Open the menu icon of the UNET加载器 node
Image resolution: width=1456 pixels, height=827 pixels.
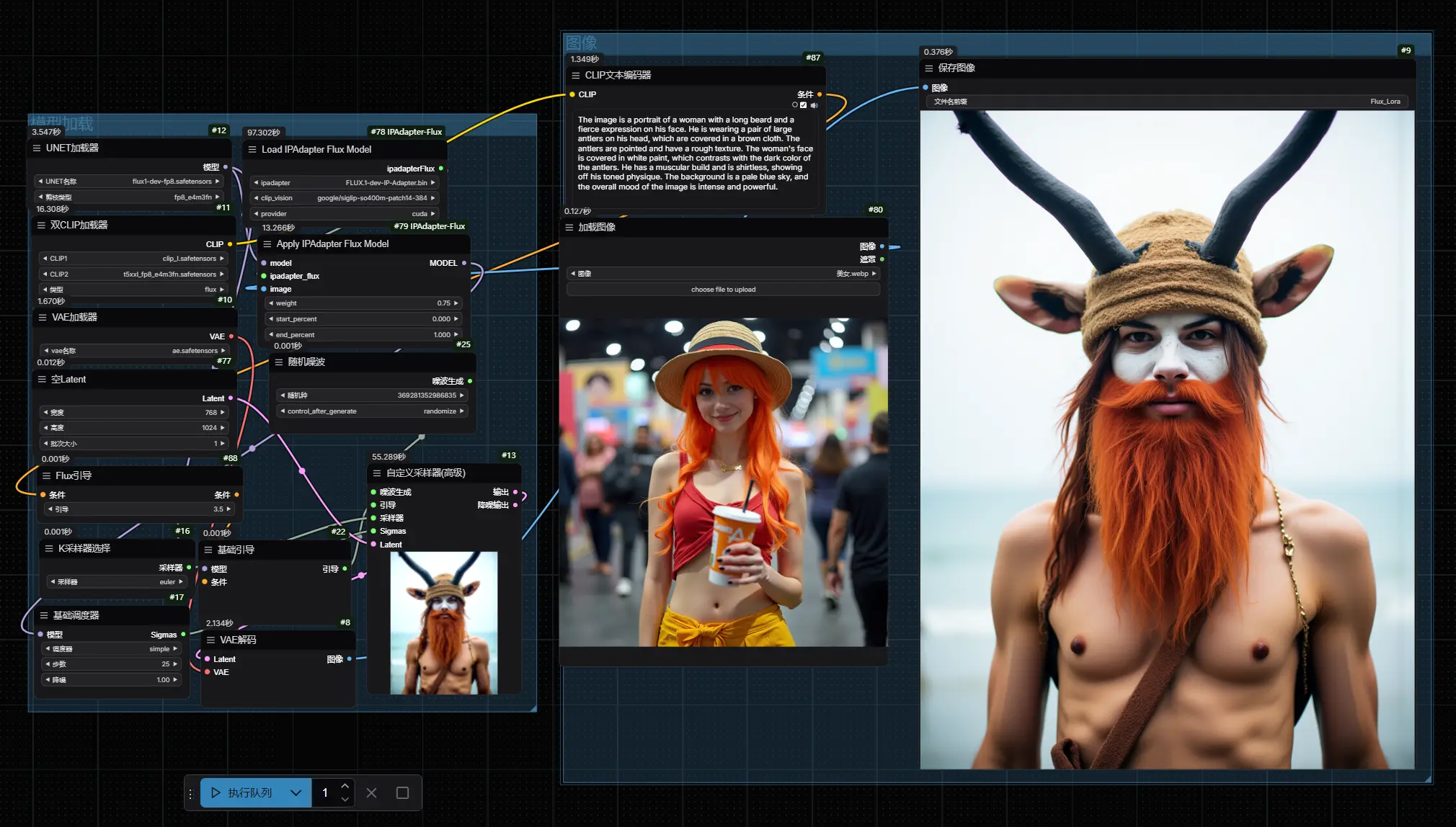tap(37, 148)
